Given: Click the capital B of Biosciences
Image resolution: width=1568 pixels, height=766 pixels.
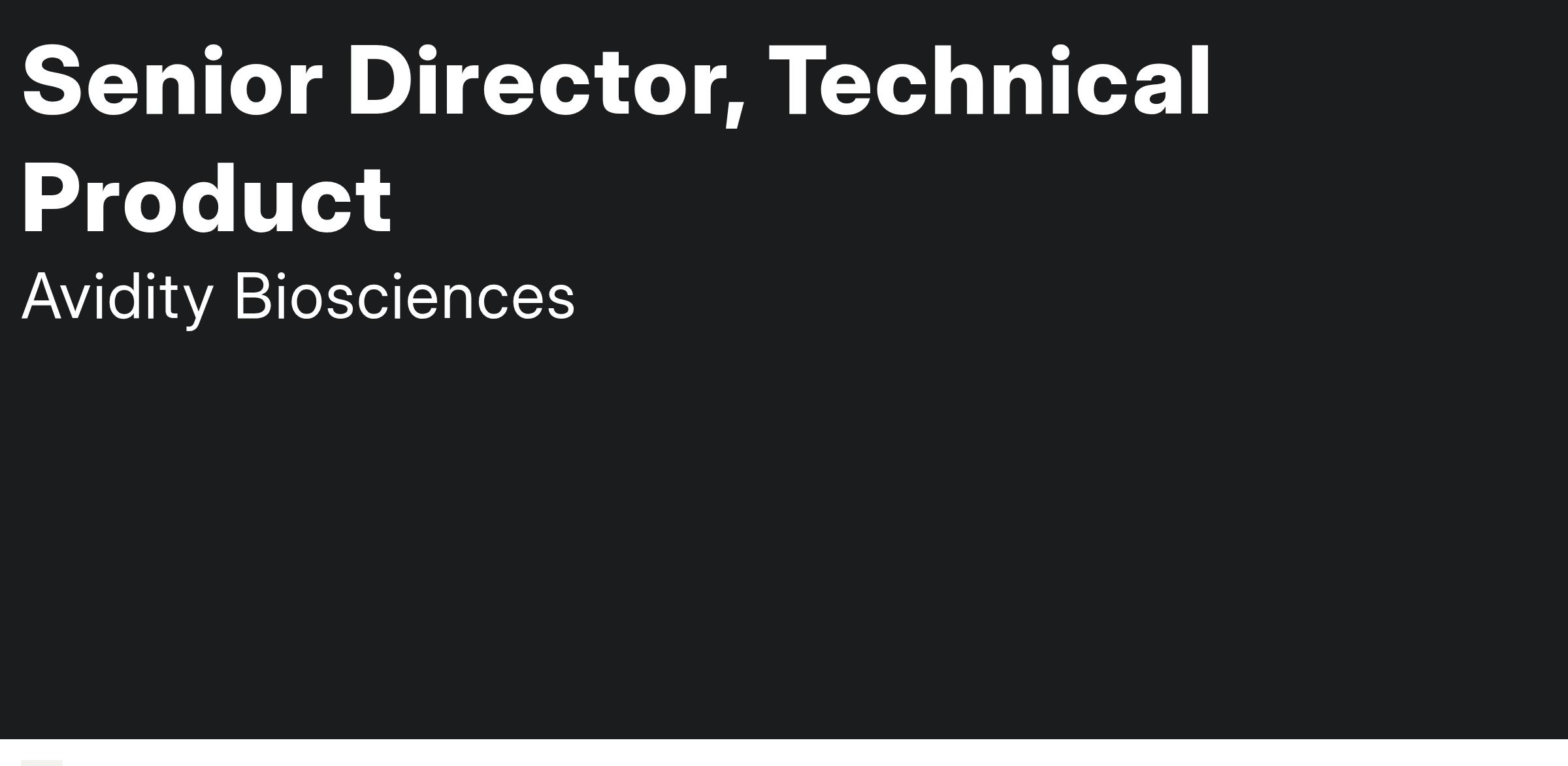Looking at the screenshot, I should click(x=252, y=296).
